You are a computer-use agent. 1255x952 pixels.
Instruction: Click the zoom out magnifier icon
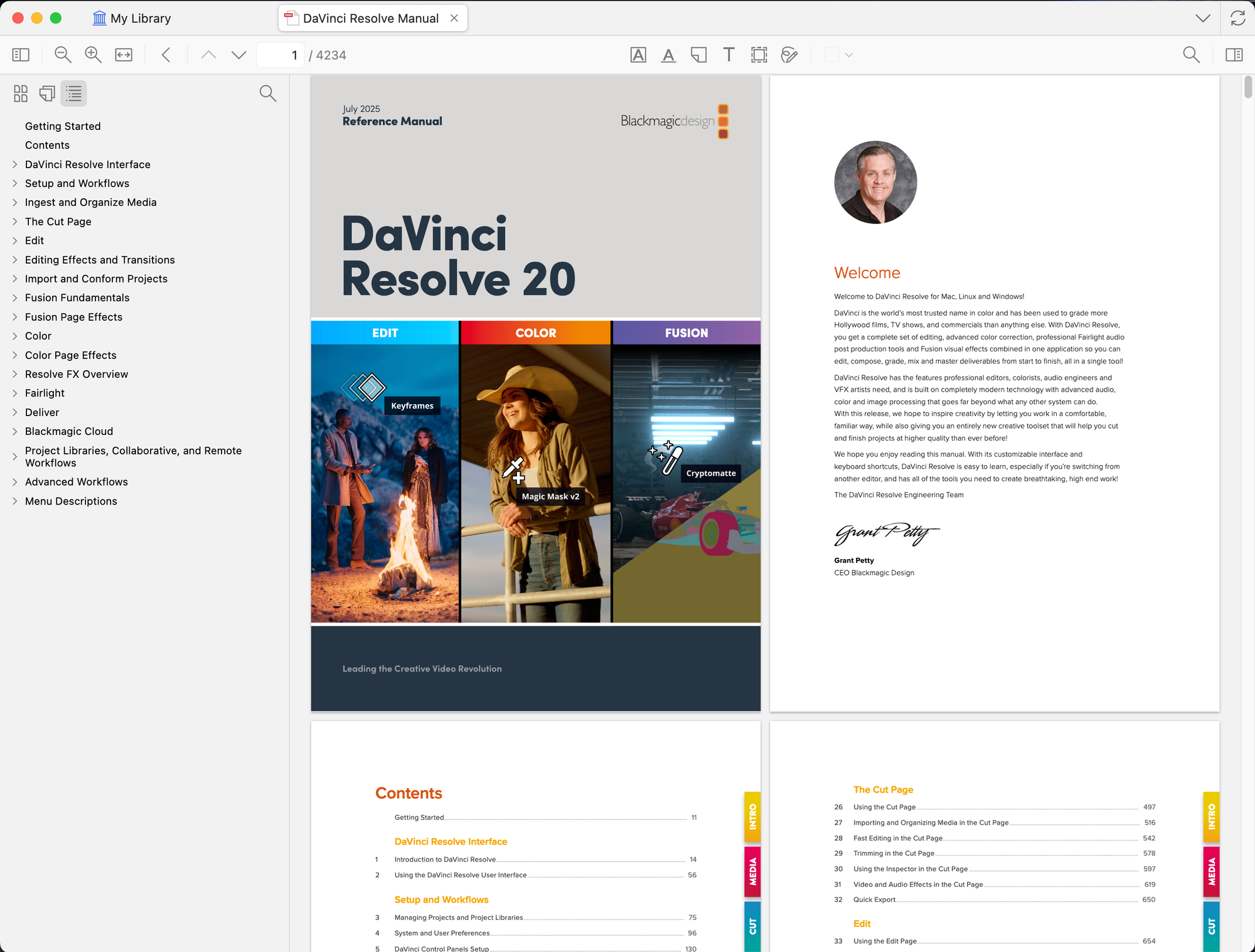tap(63, 55)
